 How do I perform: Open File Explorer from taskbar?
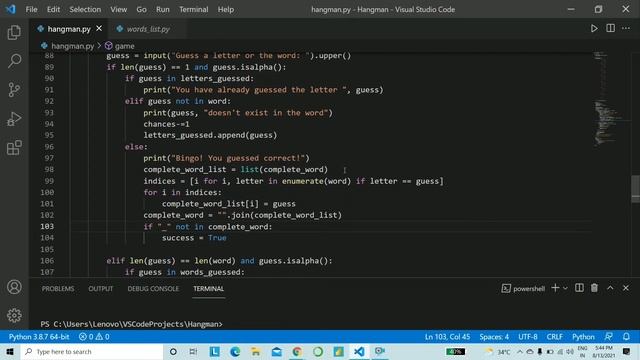(x=256, y=351)
